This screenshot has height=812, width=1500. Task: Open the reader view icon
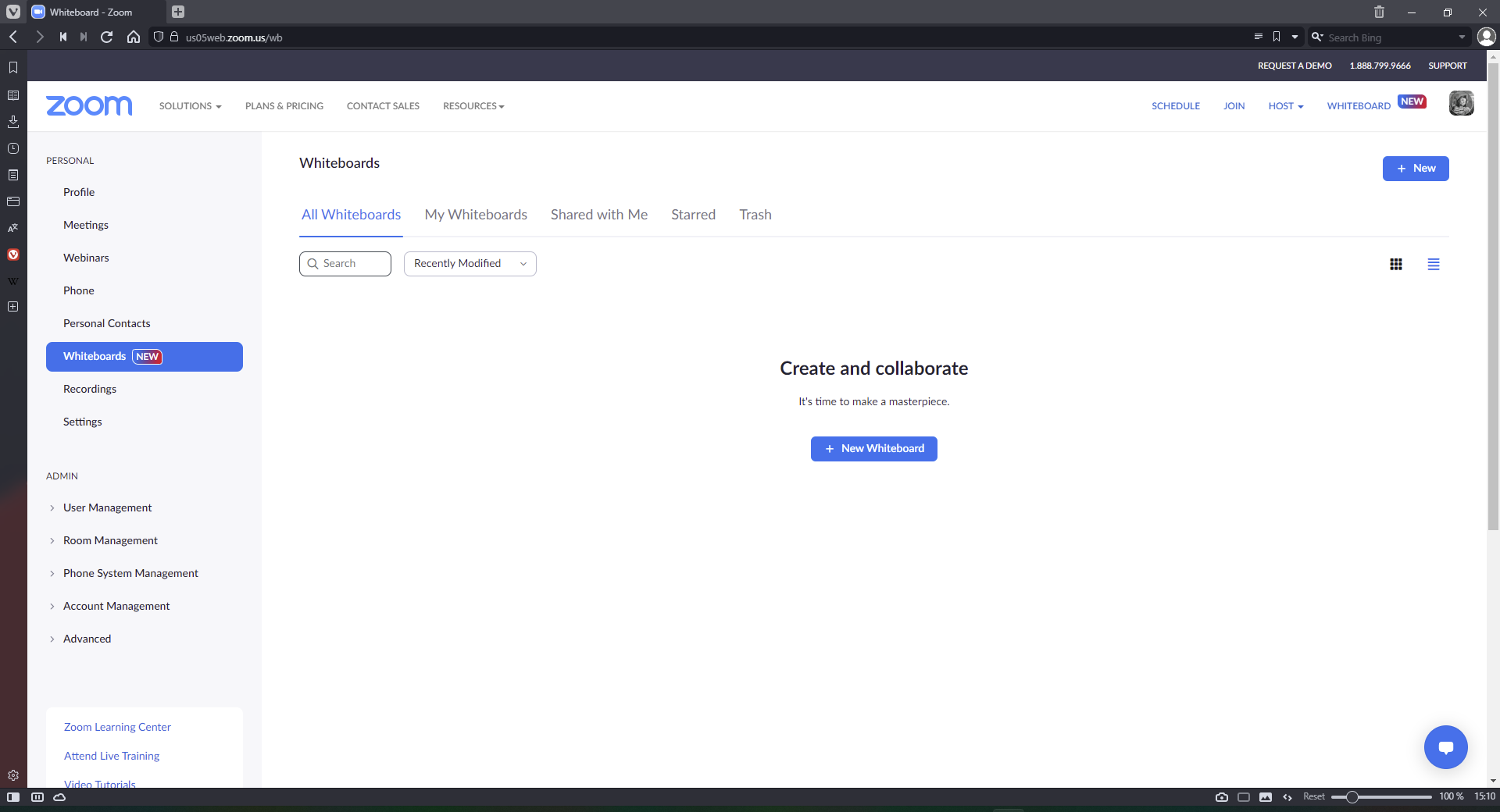pos(1258,37)
